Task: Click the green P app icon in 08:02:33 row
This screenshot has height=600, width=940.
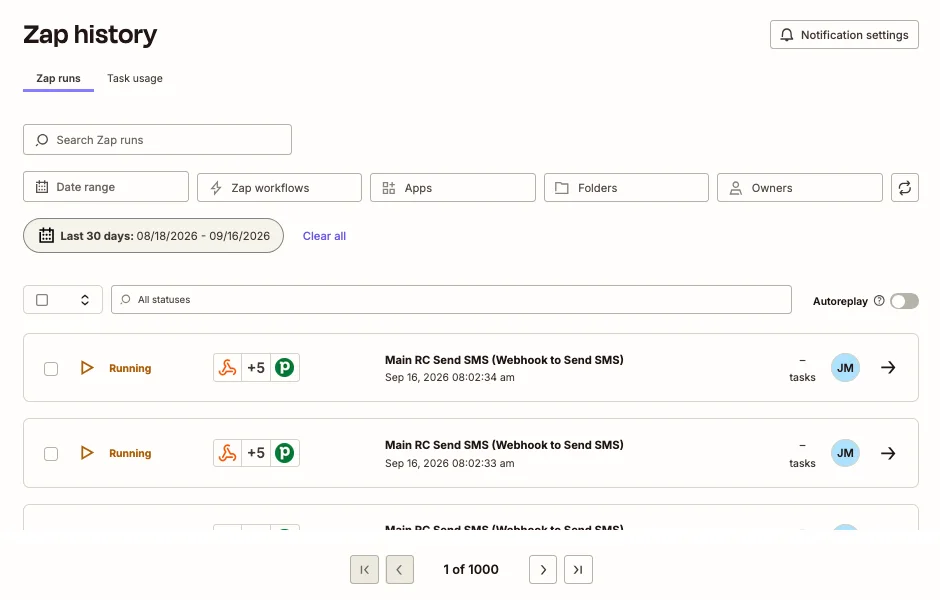Action: pos(285,453)
